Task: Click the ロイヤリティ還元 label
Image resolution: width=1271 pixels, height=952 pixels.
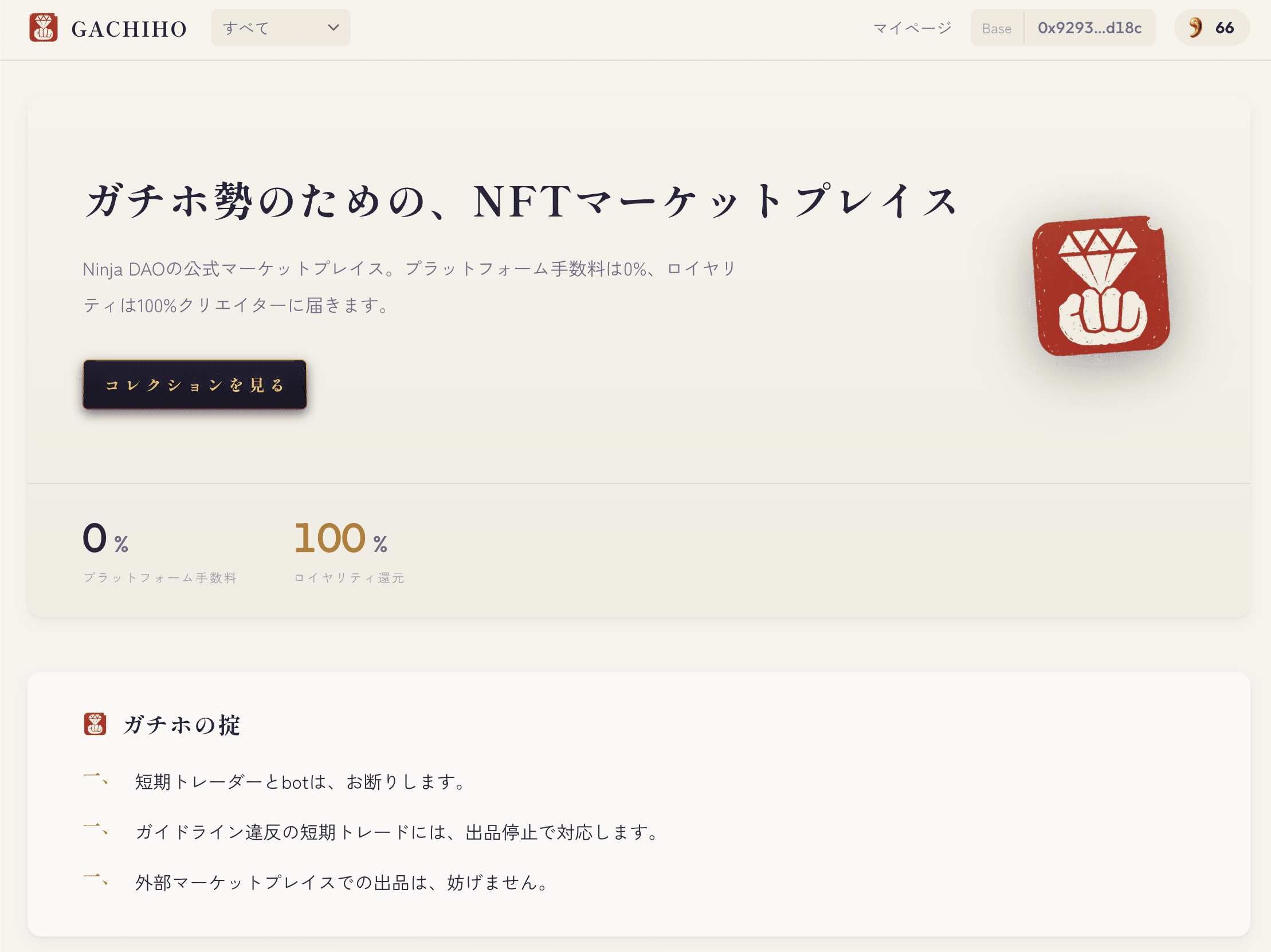Action: click(x=350, y=577)
